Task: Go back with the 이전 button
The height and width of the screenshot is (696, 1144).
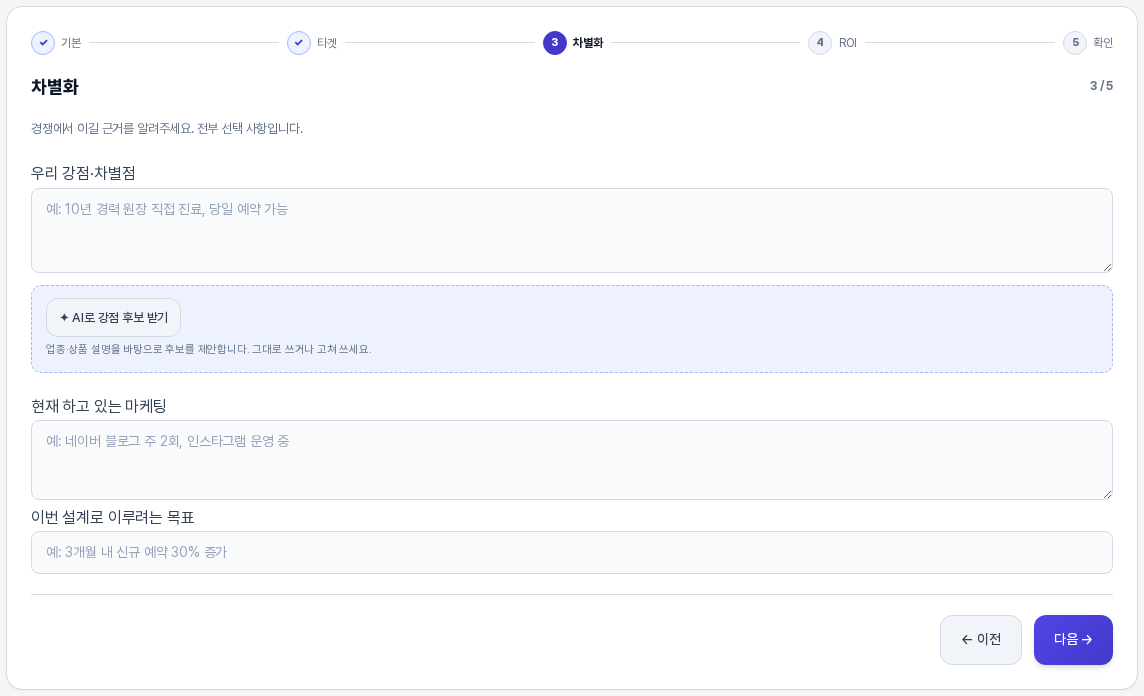Action: pos(981,640)
